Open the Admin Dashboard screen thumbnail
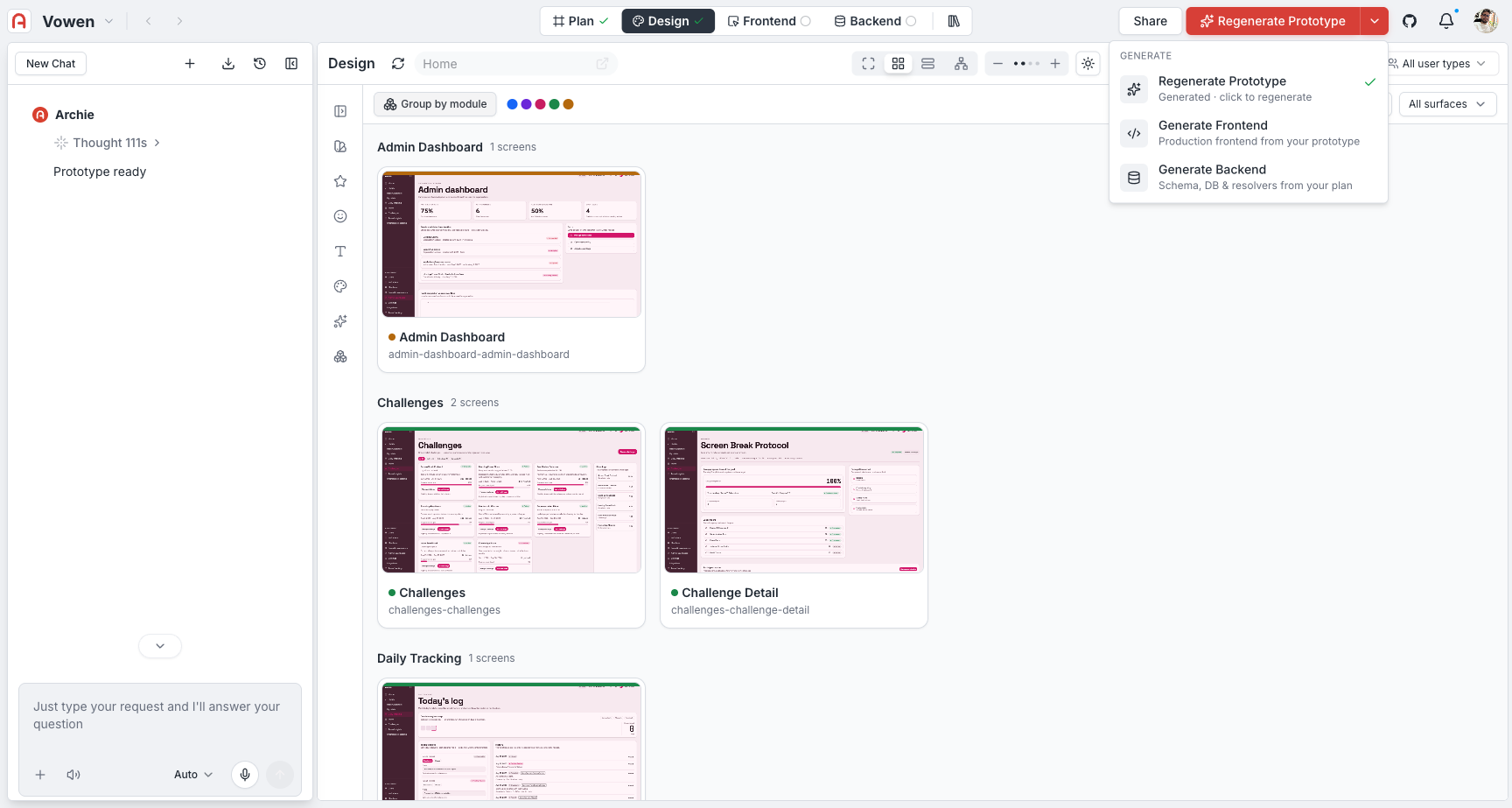 click(x=512, y=244)
